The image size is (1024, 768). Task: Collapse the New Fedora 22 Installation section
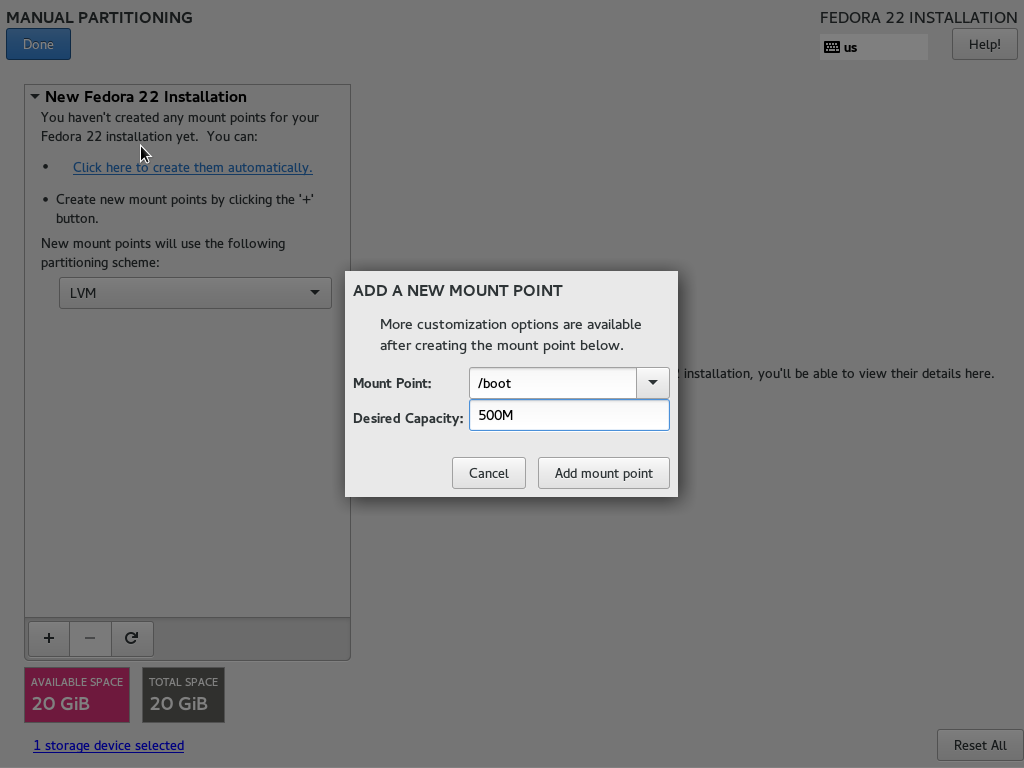35,97
